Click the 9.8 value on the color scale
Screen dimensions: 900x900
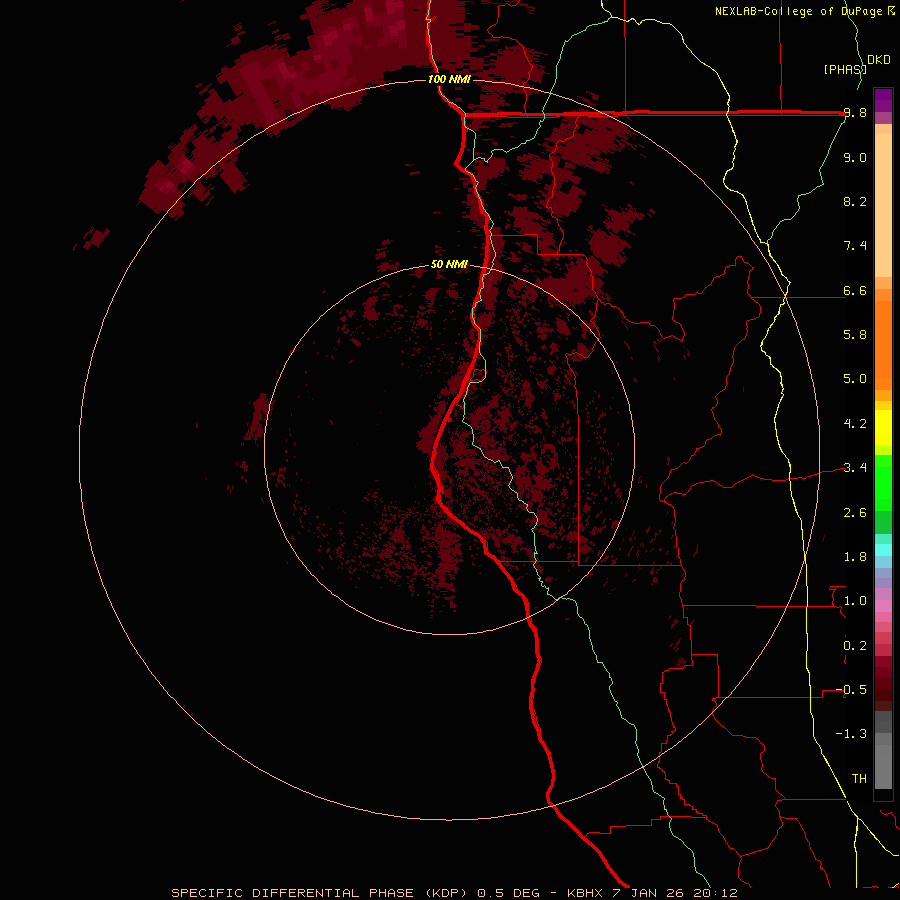coord(855,113)
